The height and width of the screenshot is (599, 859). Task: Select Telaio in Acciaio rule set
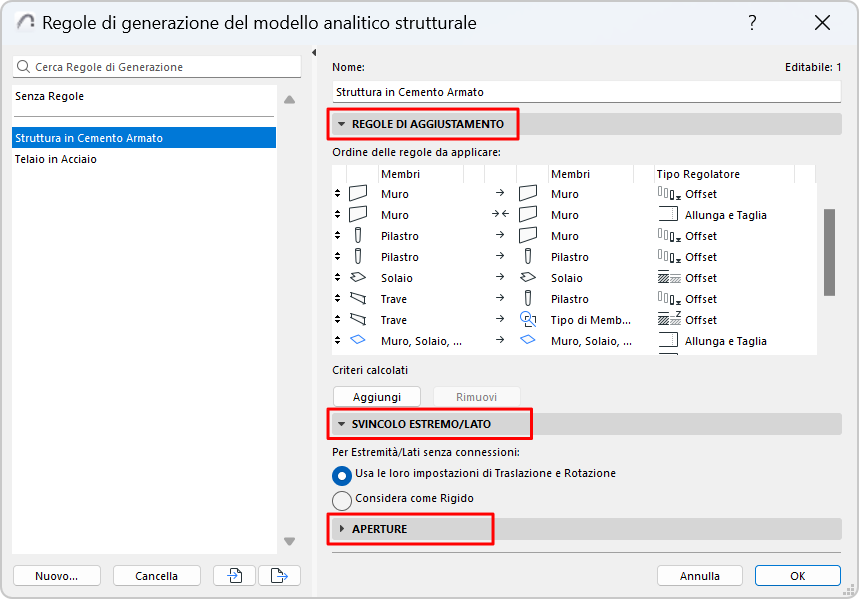coord(56,159)
